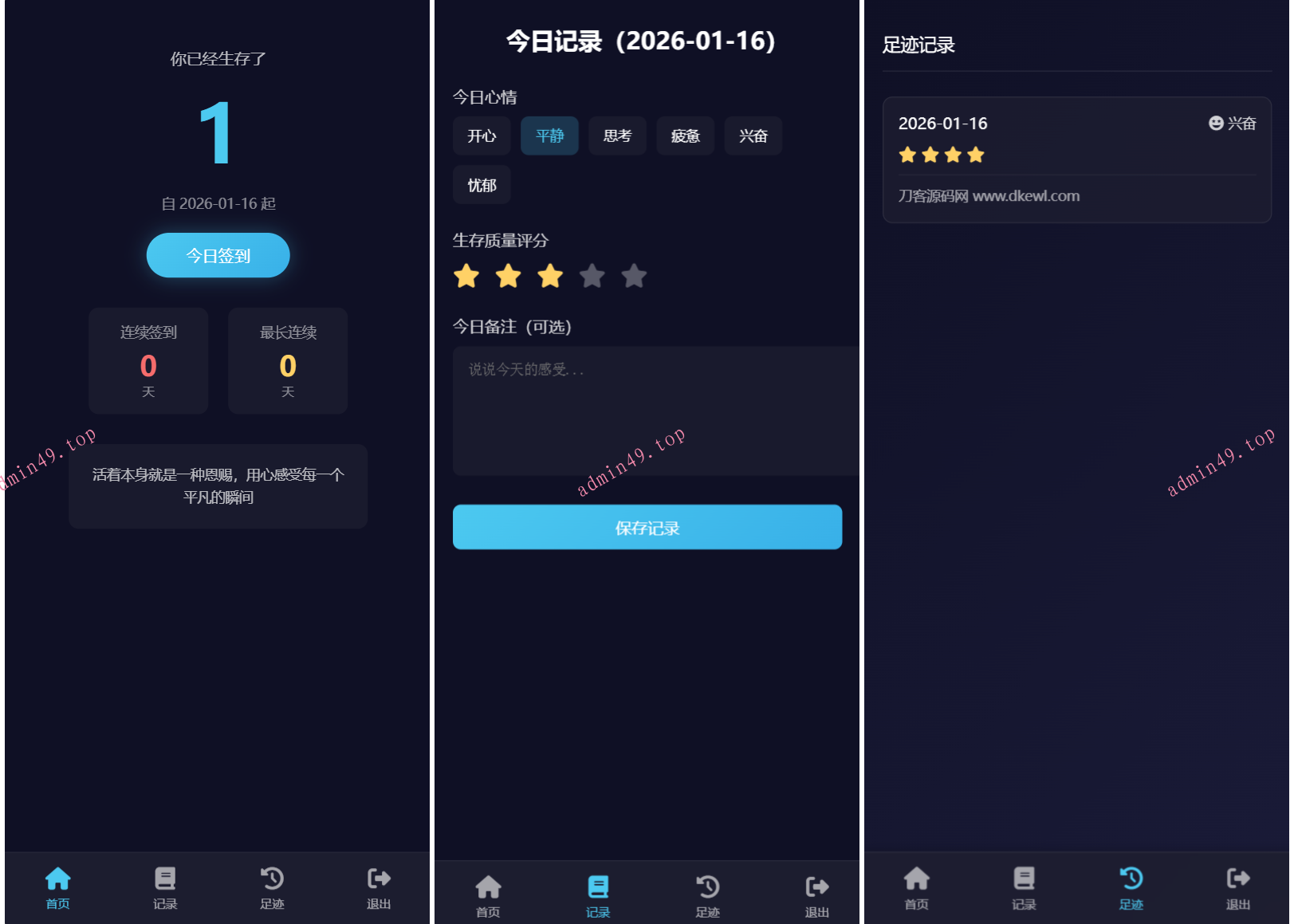Viewport: 1294px width, 924px height.
Task: Set quality rating to four stars
Action: [592, 277]
